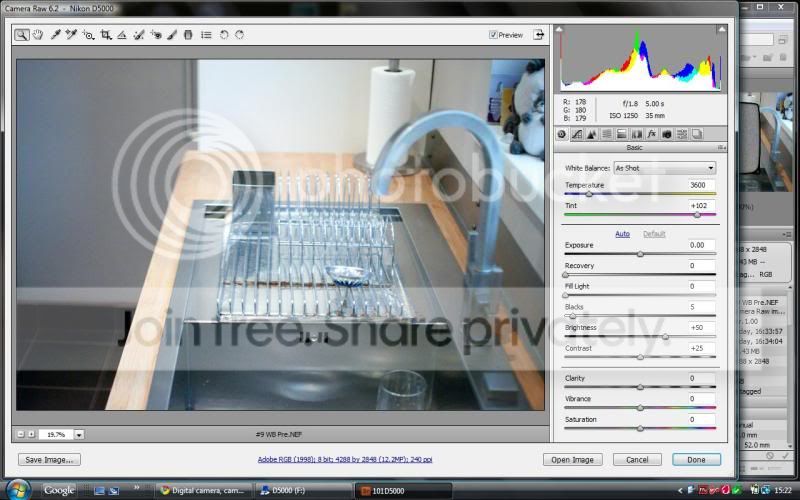Click the Temperature slider handle
The height and width of the screenshot is (500, 800).
point(588,195)
